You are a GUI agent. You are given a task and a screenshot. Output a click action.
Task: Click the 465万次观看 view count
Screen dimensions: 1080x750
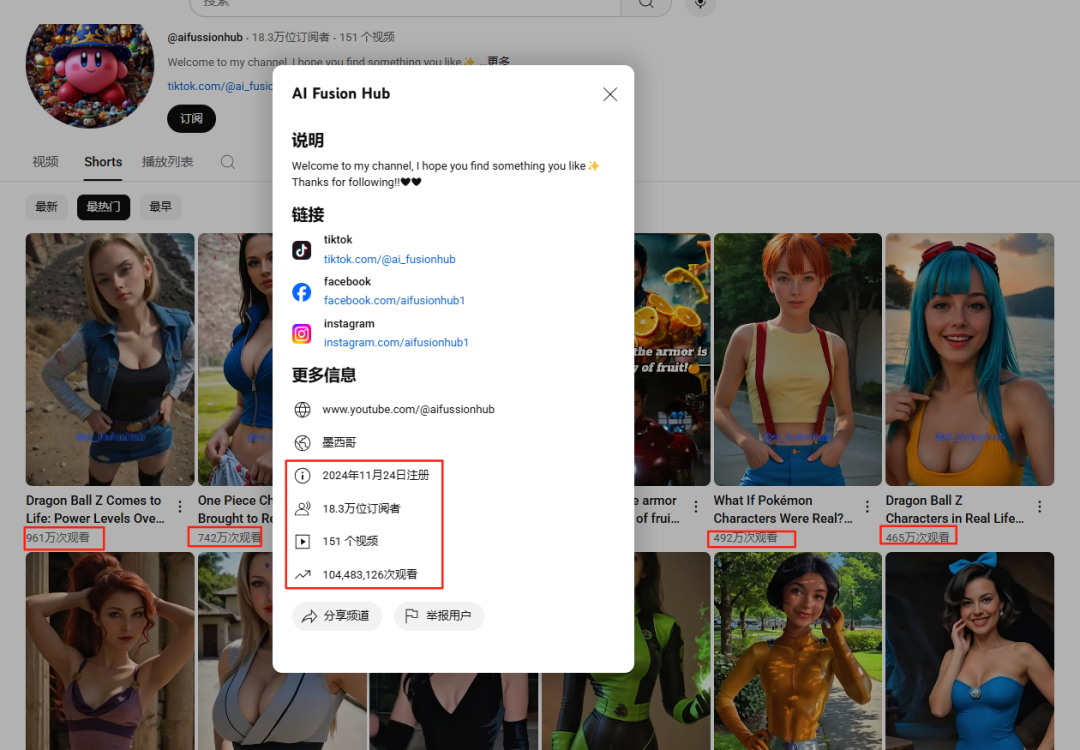[x=917, y=538]
